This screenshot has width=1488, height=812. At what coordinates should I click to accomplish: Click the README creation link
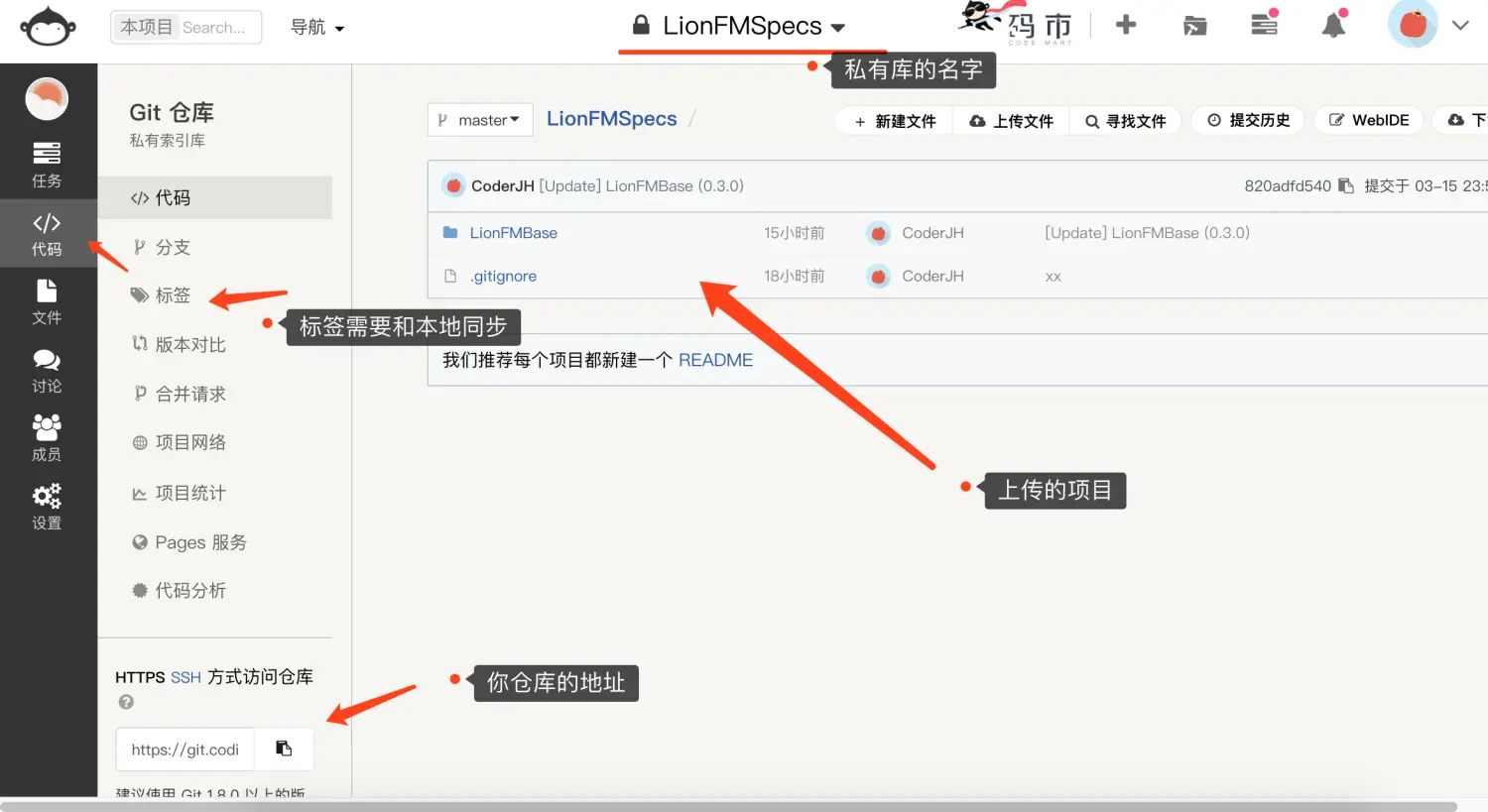point(715,360)
